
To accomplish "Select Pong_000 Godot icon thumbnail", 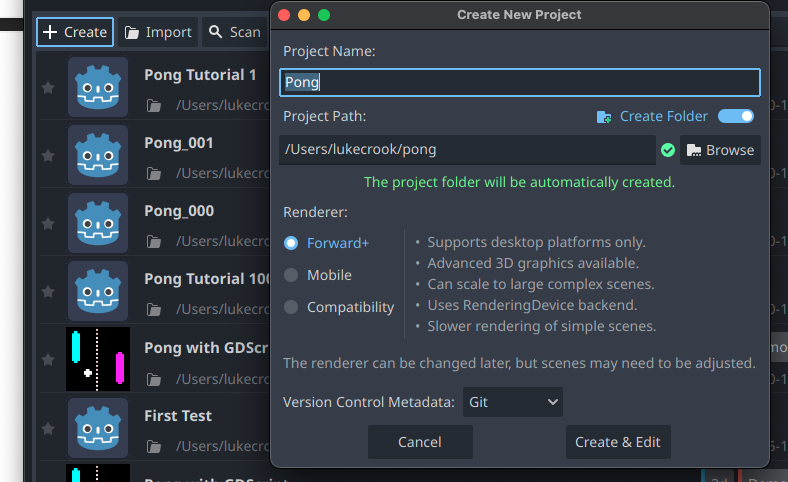I will coord(98,223).
